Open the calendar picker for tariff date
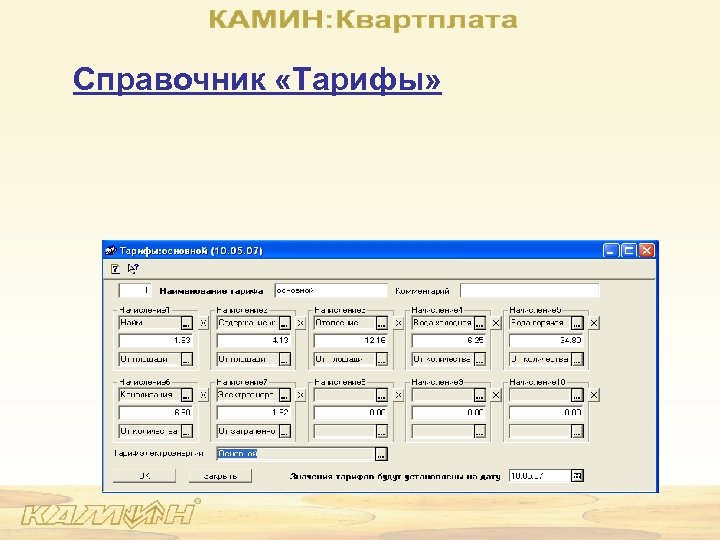 [x=577, y=476]
